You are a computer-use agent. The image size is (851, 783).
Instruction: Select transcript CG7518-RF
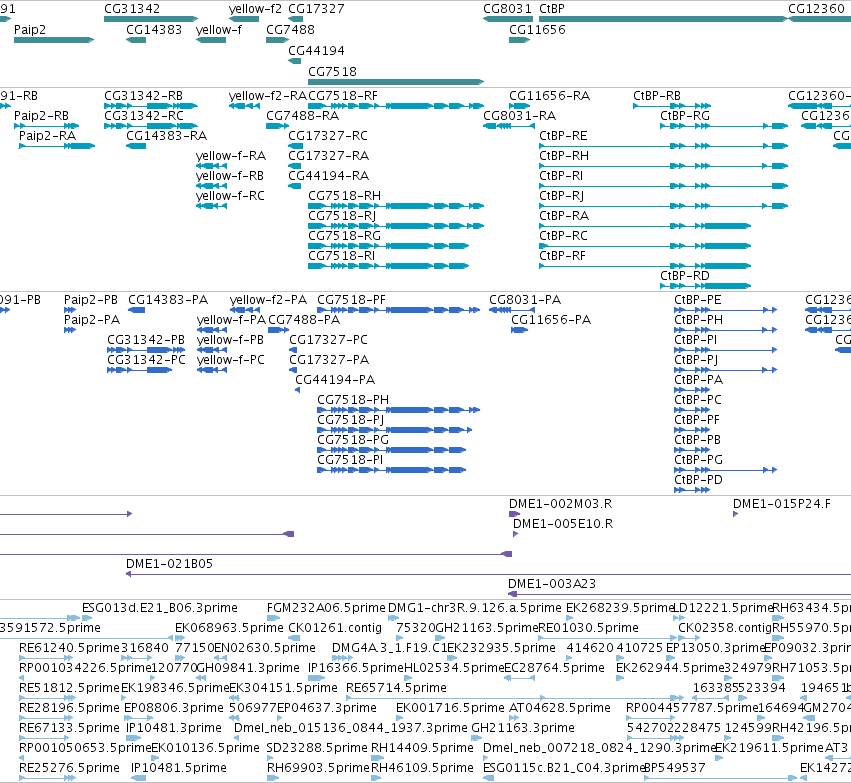click(342, 96)
